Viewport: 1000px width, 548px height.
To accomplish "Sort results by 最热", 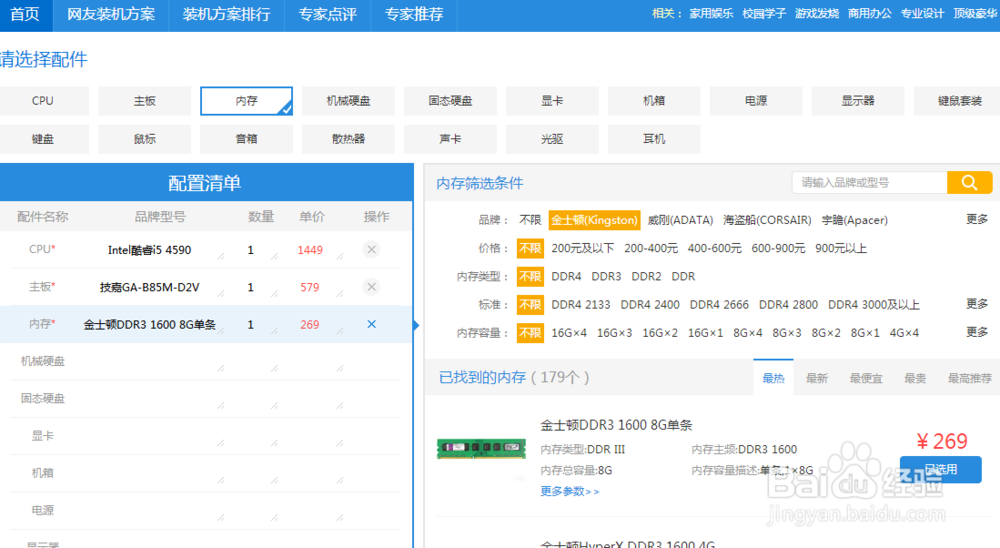I will click(773, 378).
